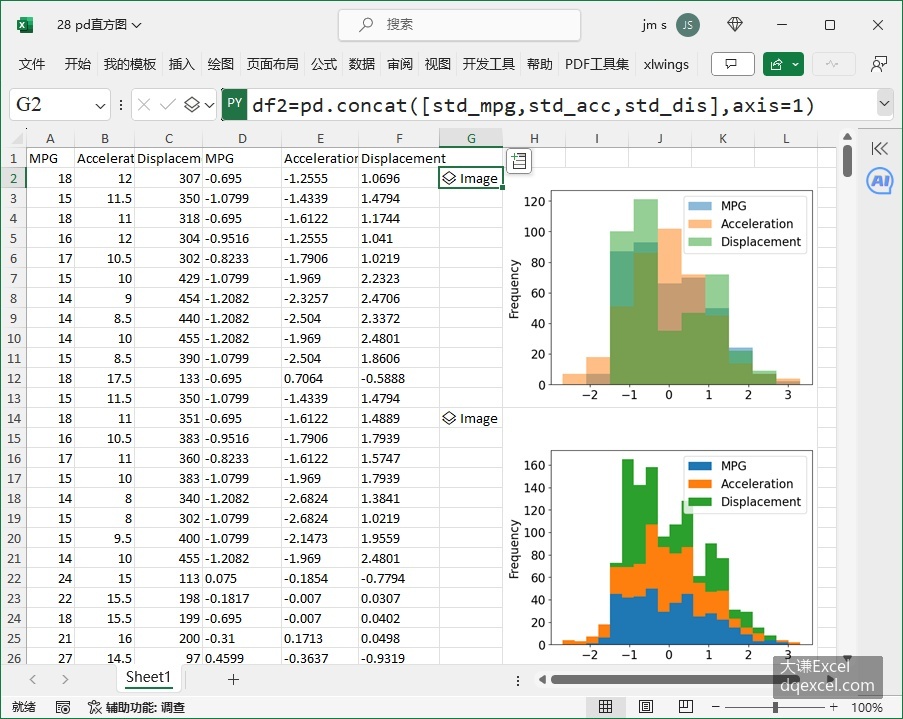Click the green PY formula badge

click(234, 104)
